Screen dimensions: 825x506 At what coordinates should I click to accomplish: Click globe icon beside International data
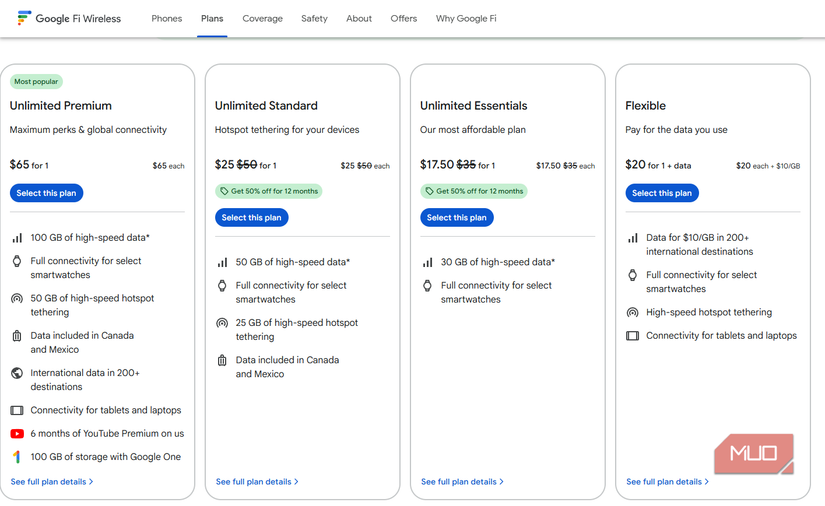(x=17, y=373)
